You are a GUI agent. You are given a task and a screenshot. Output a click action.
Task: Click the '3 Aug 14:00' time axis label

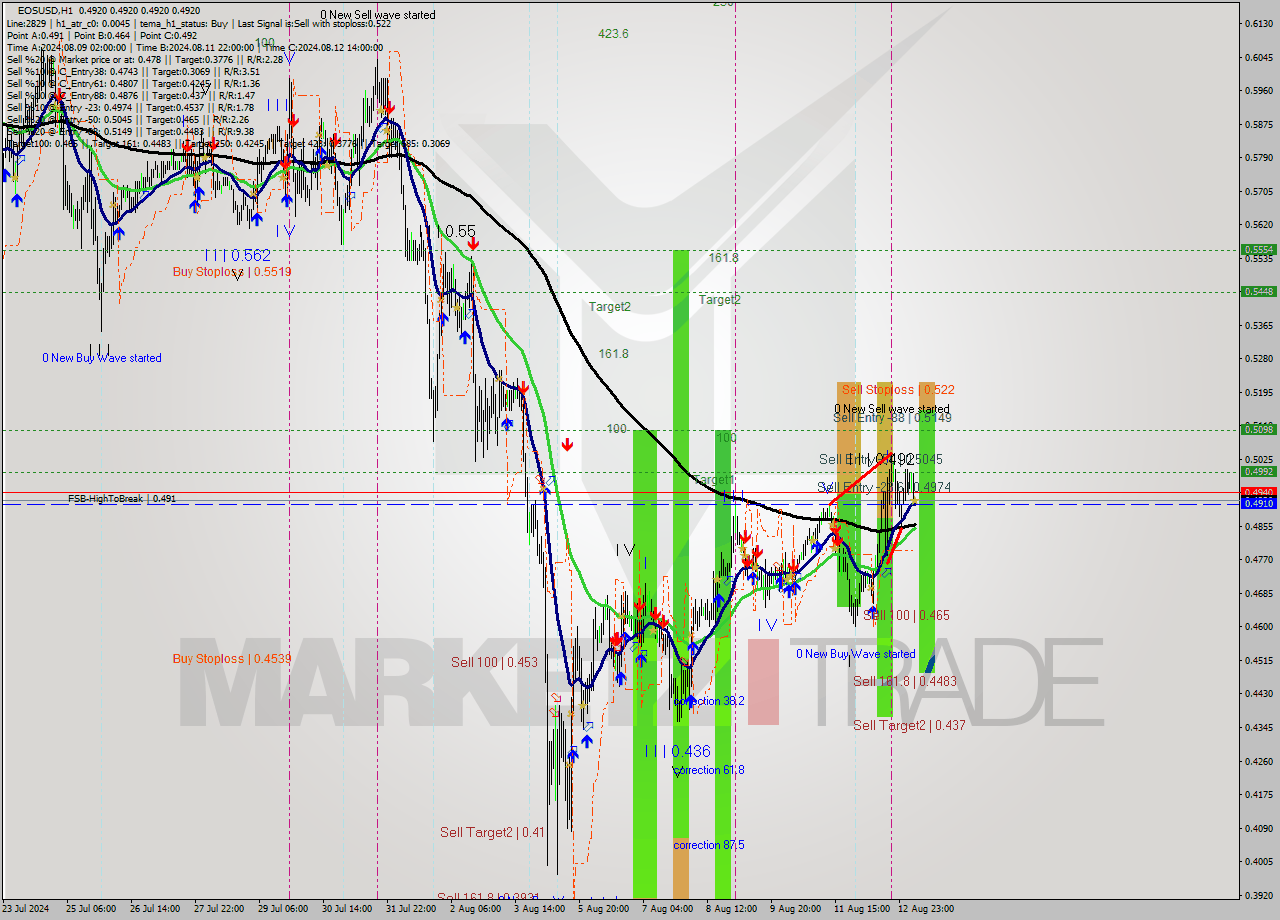[x=538, y=909]
